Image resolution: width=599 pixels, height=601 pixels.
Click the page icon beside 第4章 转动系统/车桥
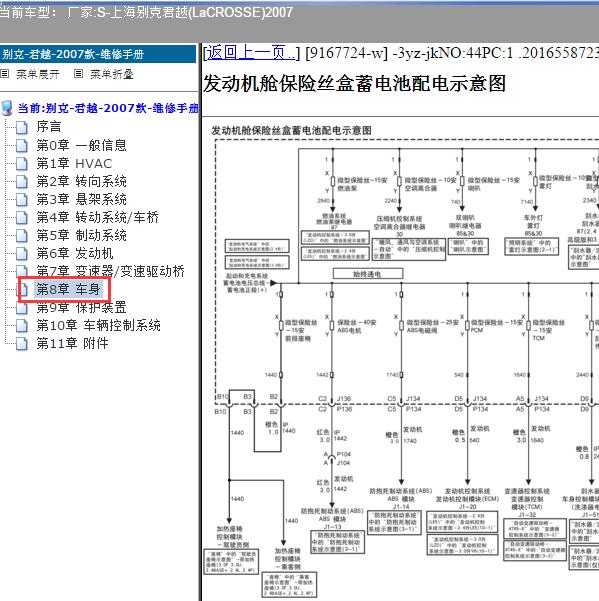[22, 217]
